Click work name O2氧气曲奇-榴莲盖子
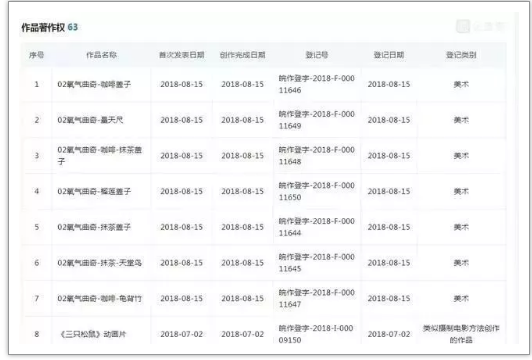532x360 pixels. (94, 191)
